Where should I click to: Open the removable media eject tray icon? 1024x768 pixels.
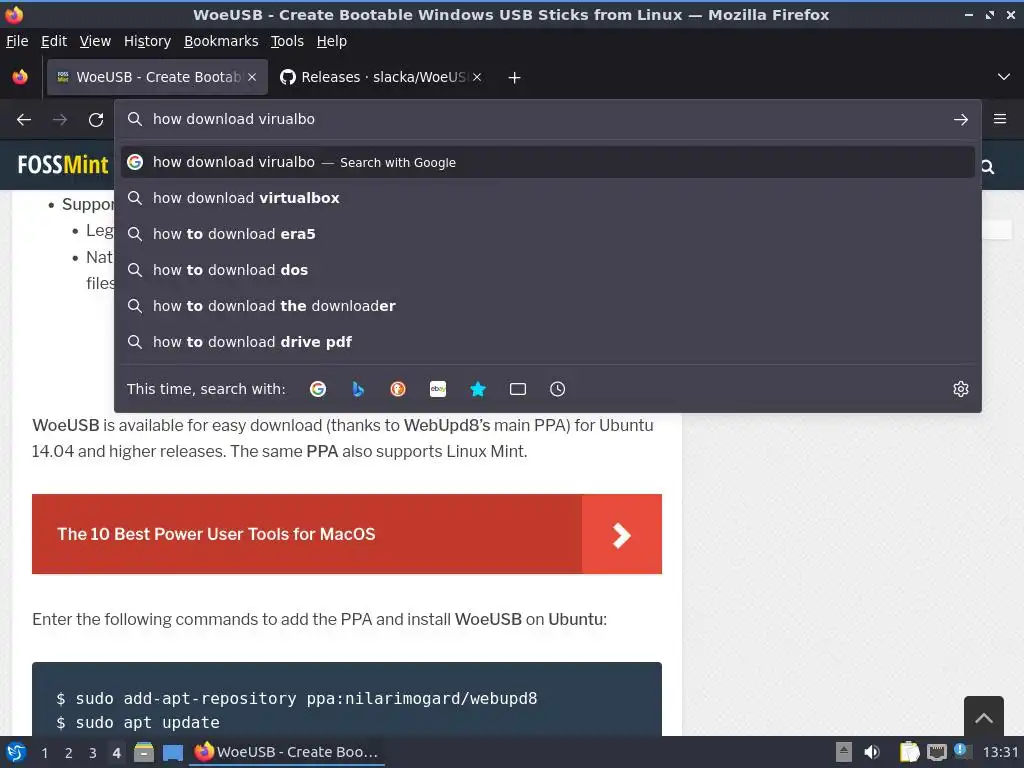click(843, 752)
